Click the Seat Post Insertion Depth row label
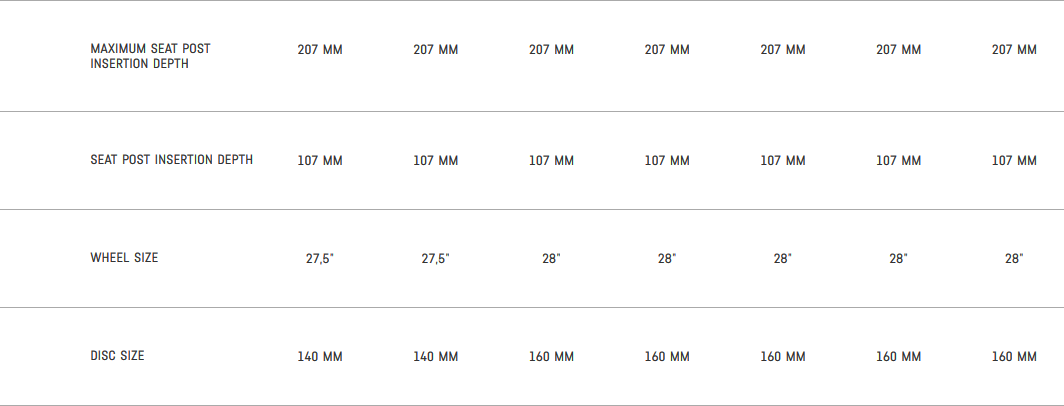The height and width of the screenshot is (406, 1064). (171, 160)
